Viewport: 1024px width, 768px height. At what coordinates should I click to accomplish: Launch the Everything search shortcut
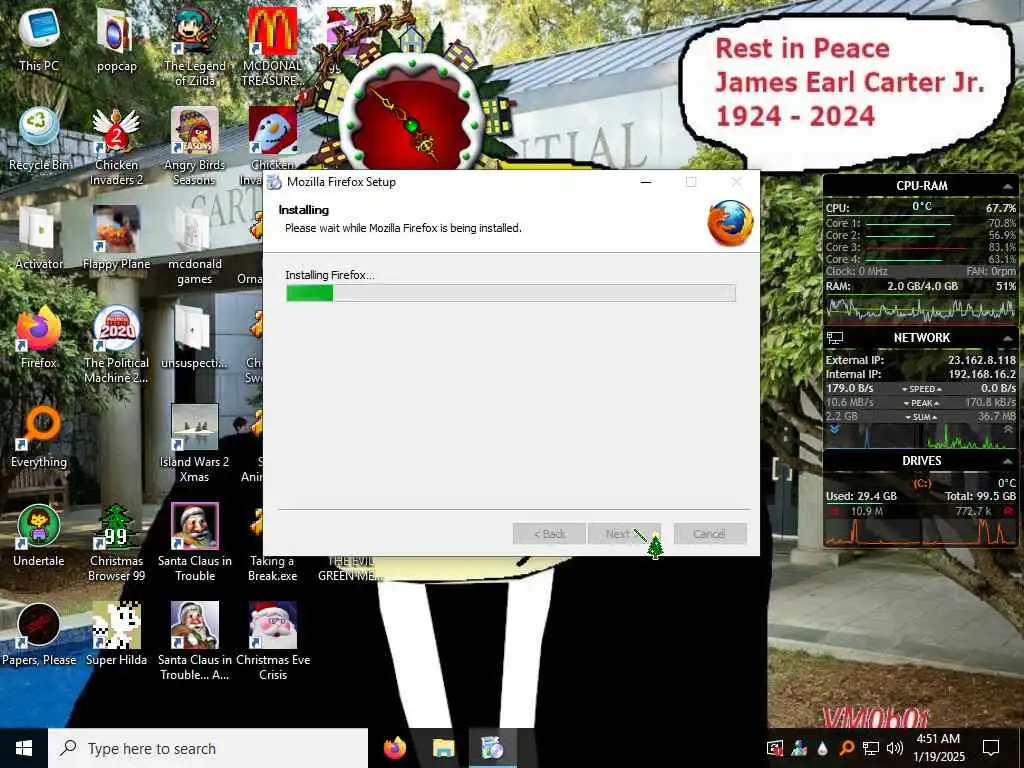[x=39, y=436]
